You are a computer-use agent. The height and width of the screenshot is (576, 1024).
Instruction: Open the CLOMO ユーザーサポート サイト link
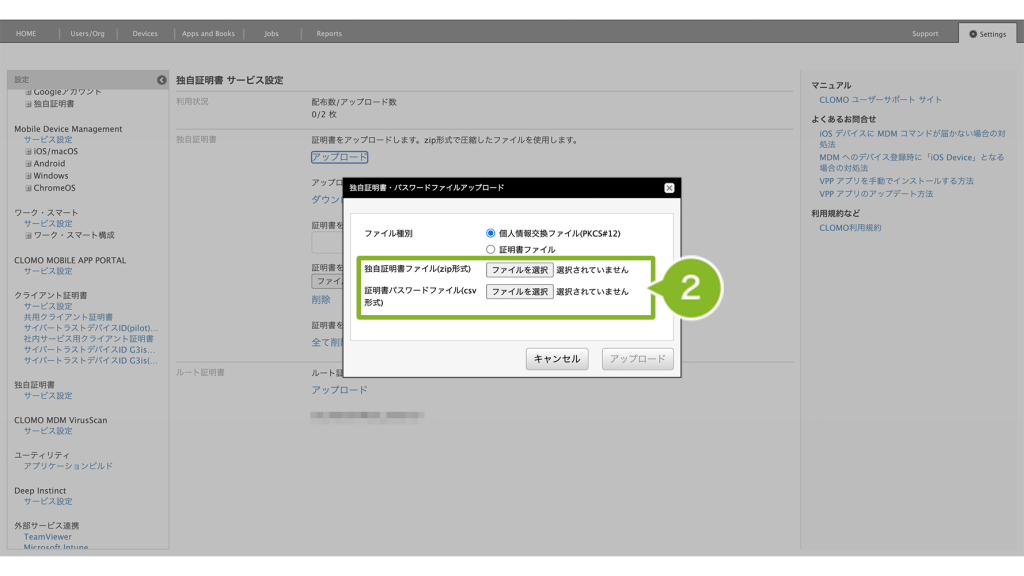point(880,100)
